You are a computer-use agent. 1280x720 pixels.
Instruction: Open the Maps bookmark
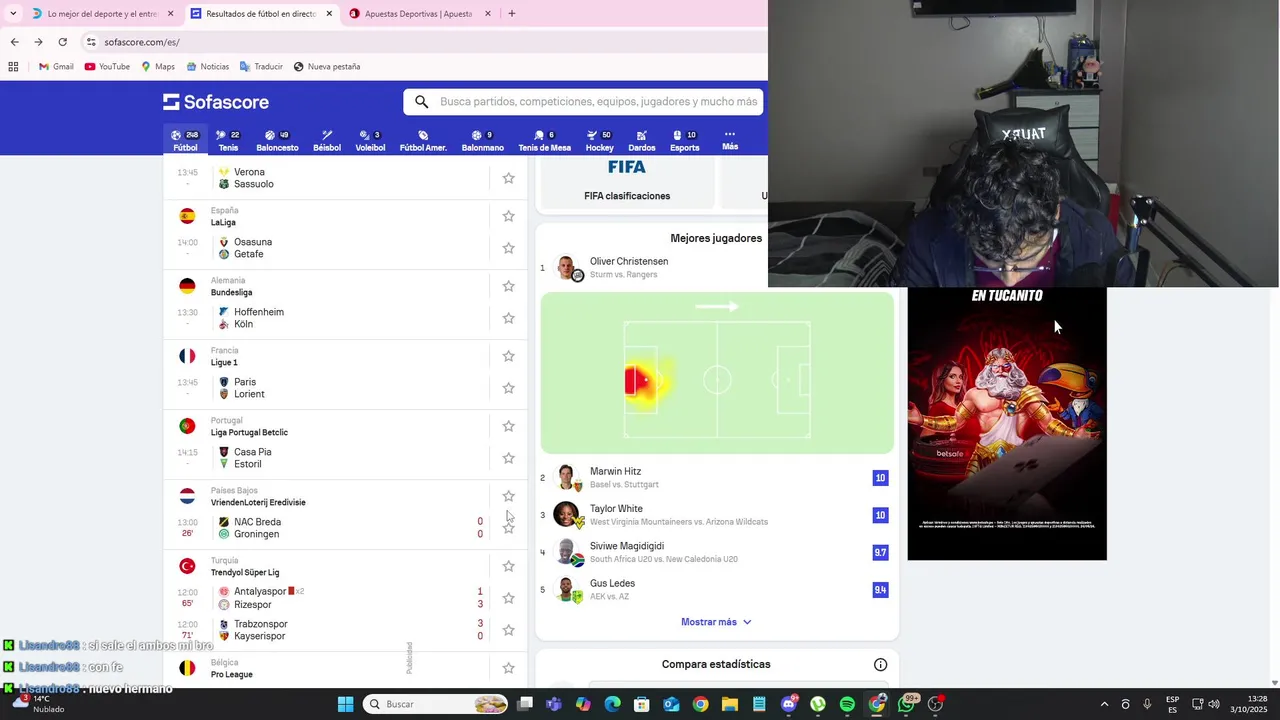158,67
